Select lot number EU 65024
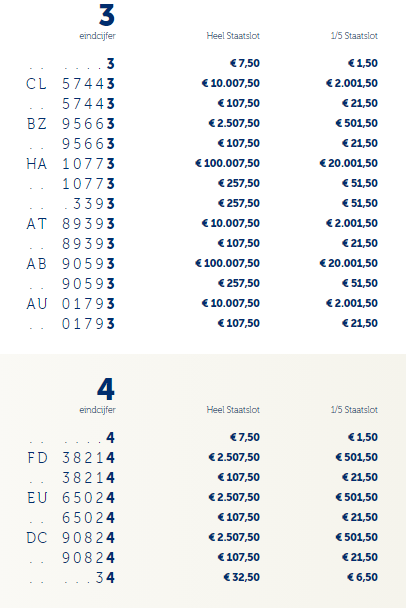The height and width of the screenshot is (609, 406). (x=70, y=498)
